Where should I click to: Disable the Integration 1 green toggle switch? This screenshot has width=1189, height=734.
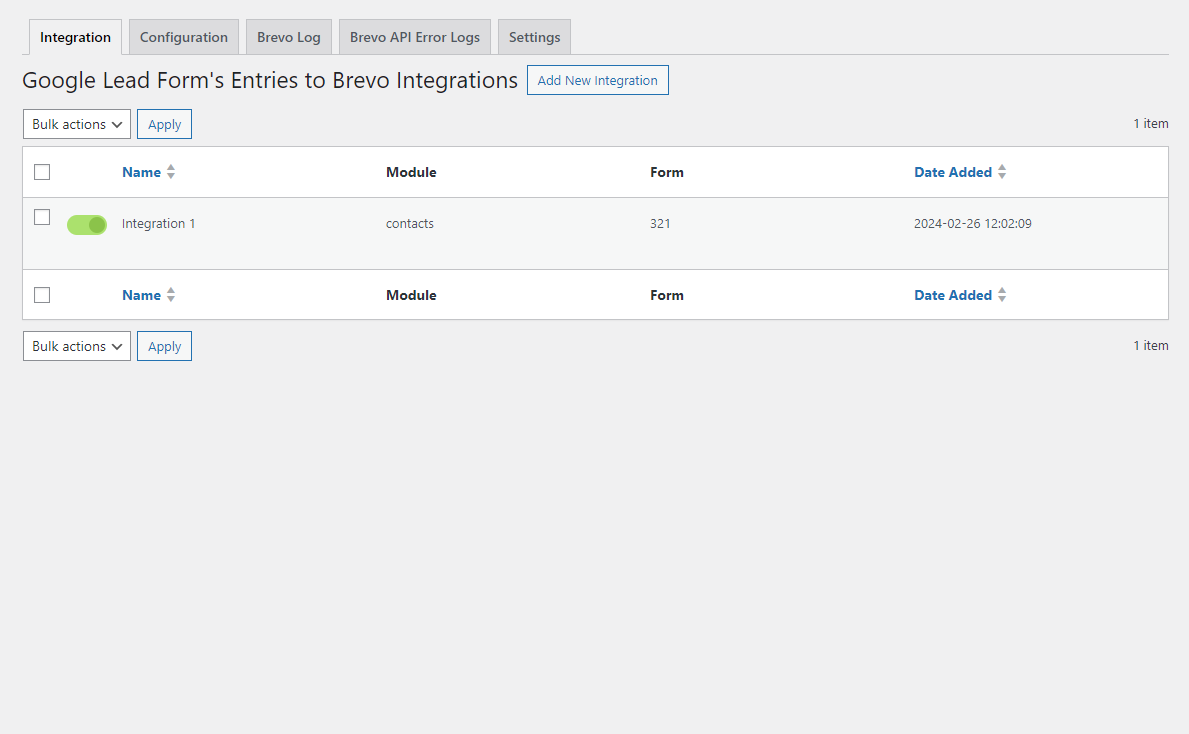click(87, 225)
